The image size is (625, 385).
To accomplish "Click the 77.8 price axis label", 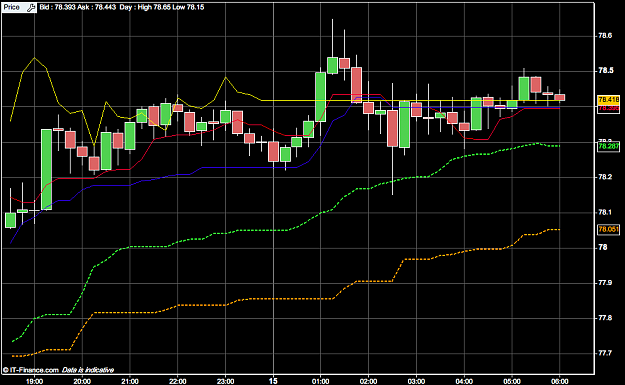I will pyautogui.click(x=605, y=318).
